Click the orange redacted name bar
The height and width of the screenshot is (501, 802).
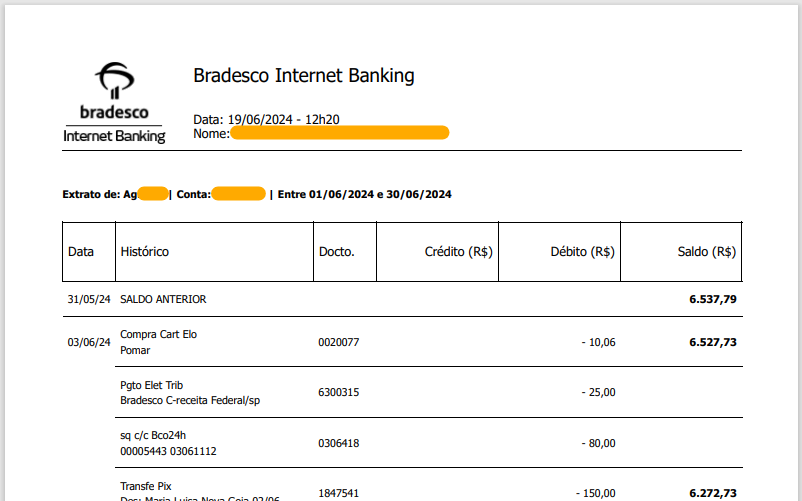click(x=339, y=133)
